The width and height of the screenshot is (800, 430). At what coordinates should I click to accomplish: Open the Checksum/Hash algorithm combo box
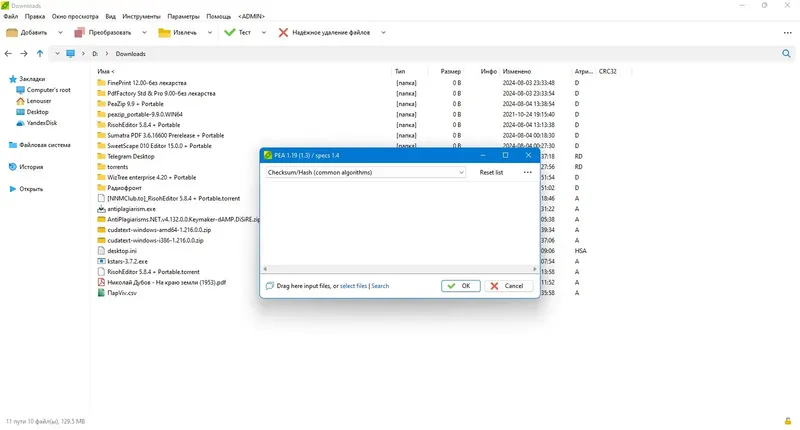click(x=365, y=172)
